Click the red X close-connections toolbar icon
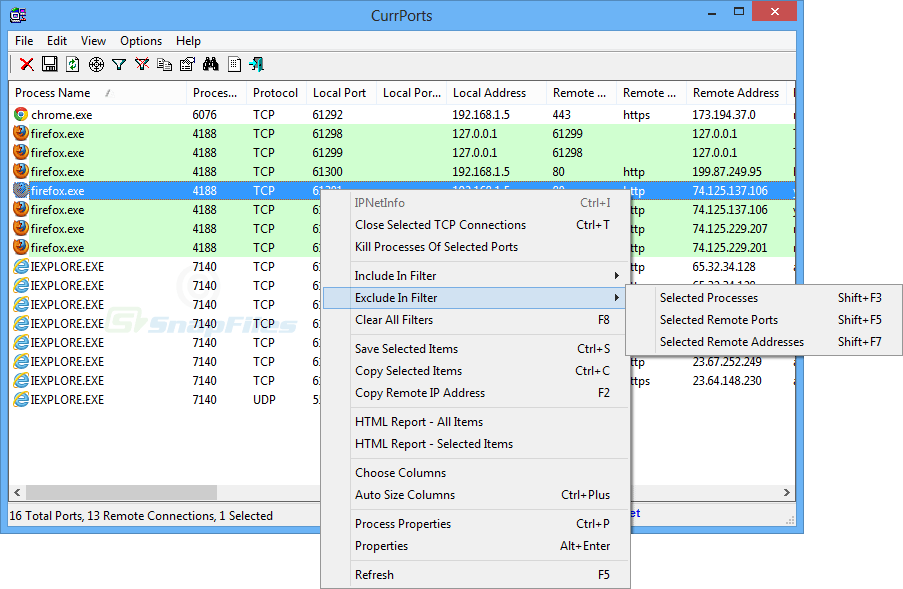This screenshot has width=903, height=589. click(x=26, y=64)
